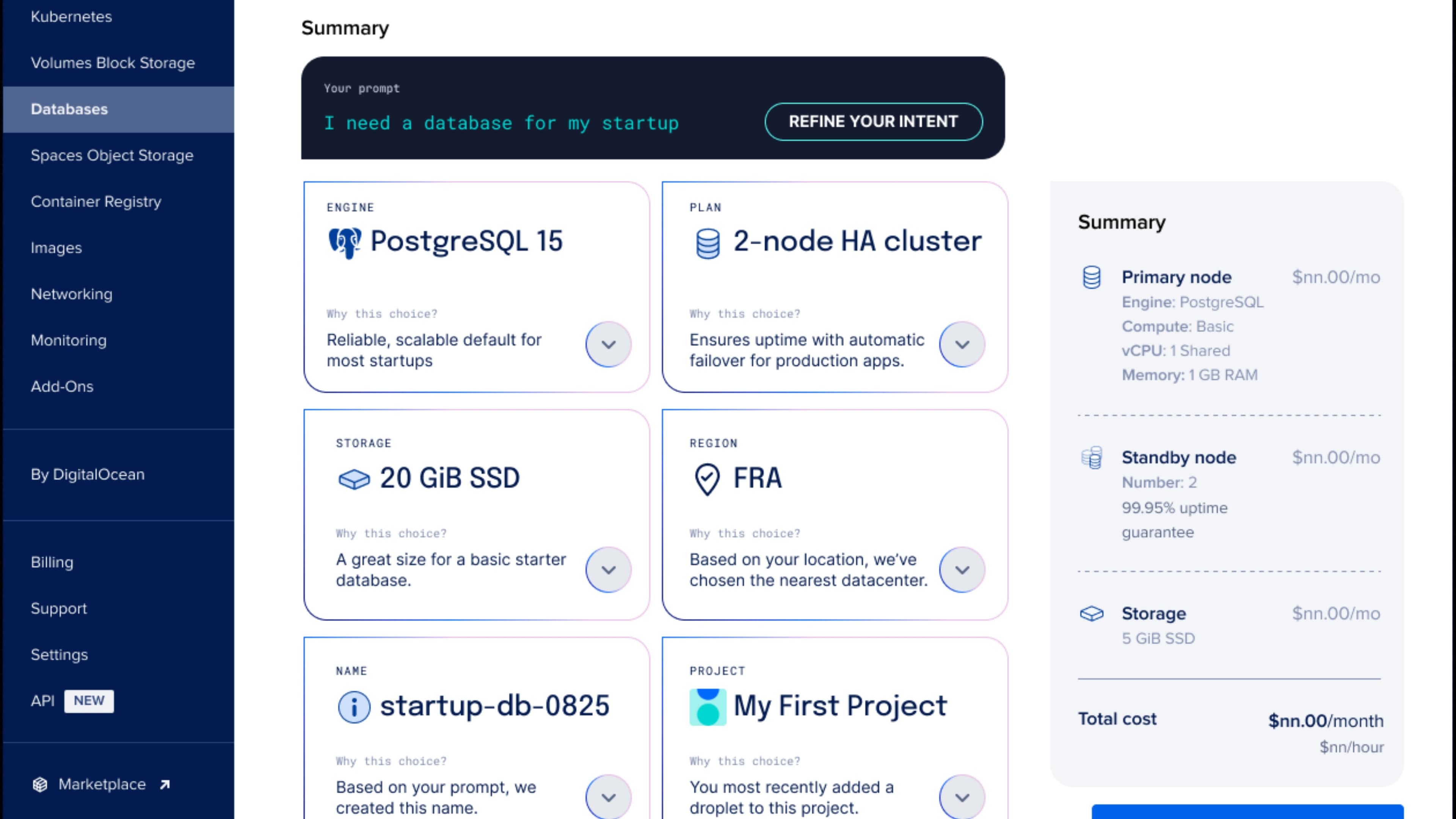Select Databases in the sidebar
This screenshot has width=1456, height=819.
coord(118,110)
